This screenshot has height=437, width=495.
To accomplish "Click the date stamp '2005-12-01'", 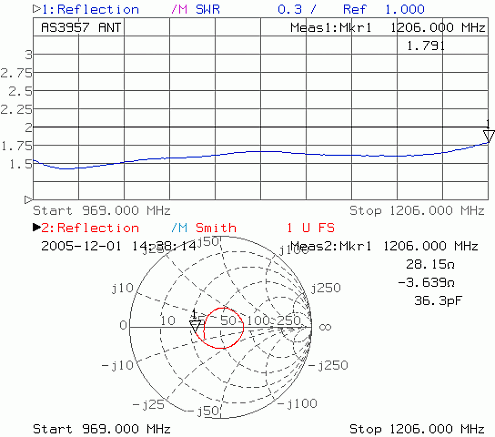I will coord(81,246).
